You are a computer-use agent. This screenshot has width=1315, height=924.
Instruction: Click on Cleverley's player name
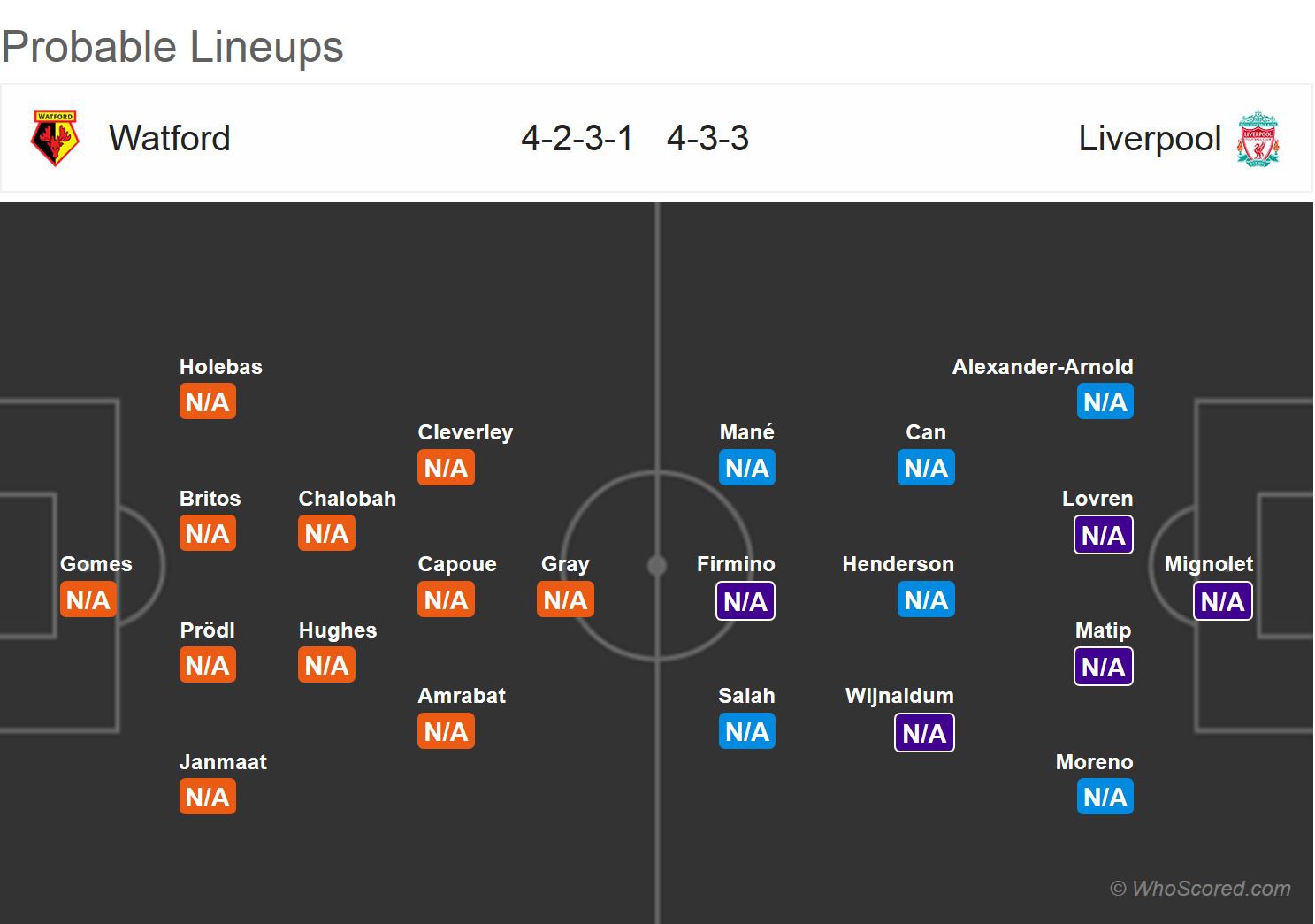[x=465, y=432]
